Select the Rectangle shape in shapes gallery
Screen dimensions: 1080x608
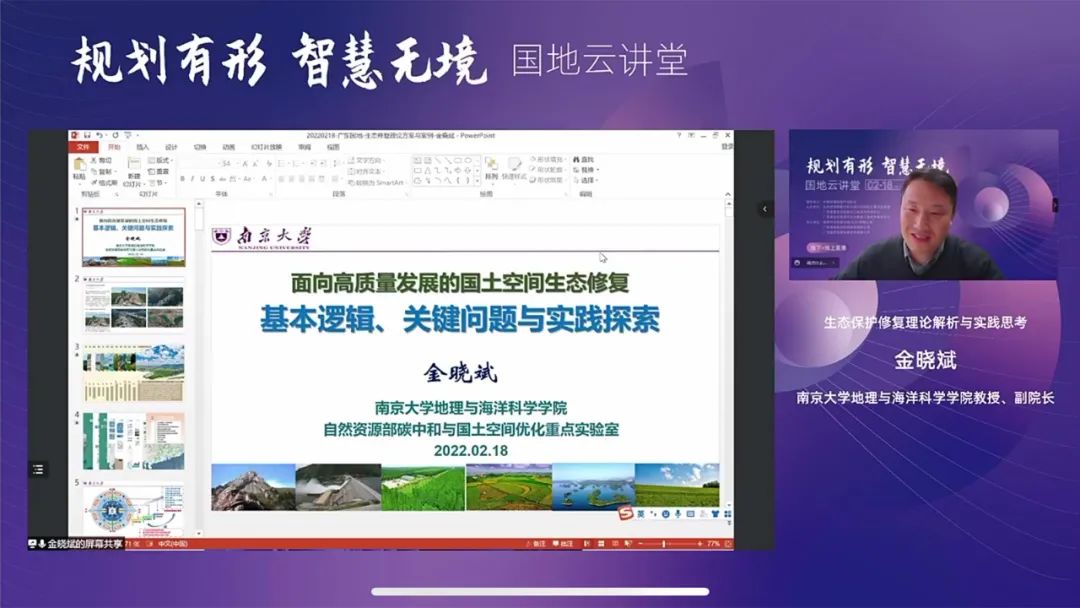(x=417, y=170)
